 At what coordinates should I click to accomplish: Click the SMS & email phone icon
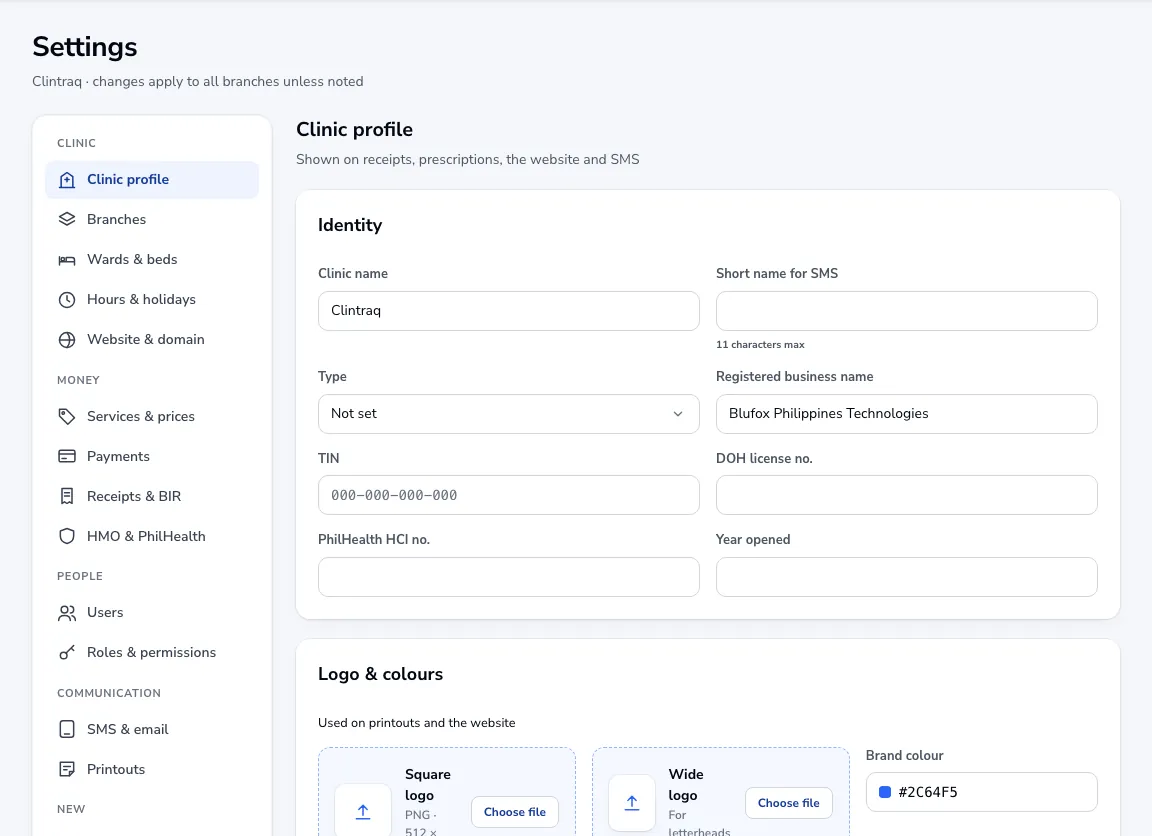click(67, 729)
